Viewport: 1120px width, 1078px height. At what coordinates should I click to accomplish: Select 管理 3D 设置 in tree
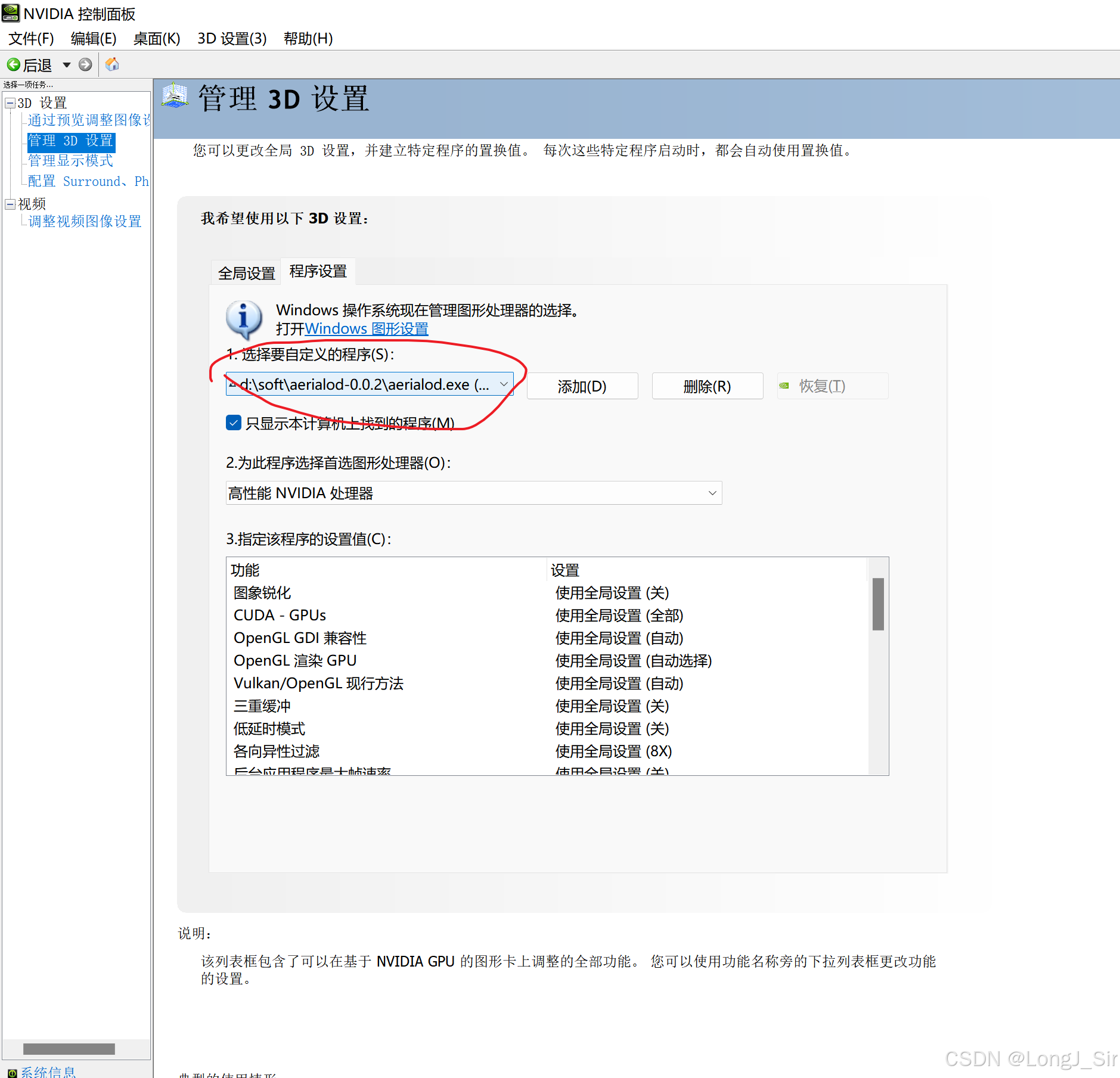click(x=70, y=141)
